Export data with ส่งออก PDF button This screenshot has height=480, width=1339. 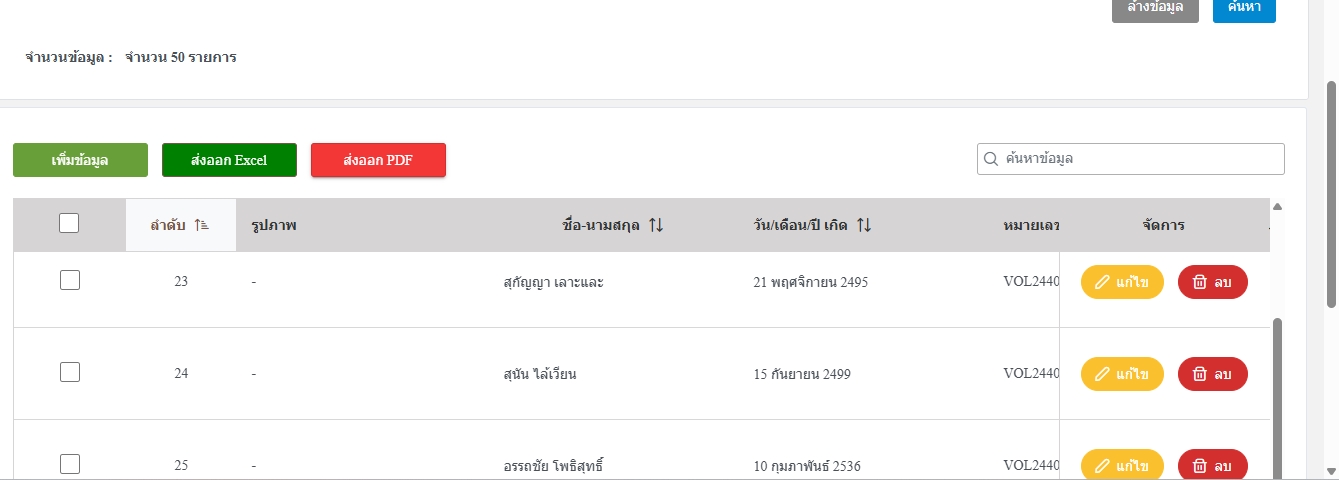click(378, 160)
